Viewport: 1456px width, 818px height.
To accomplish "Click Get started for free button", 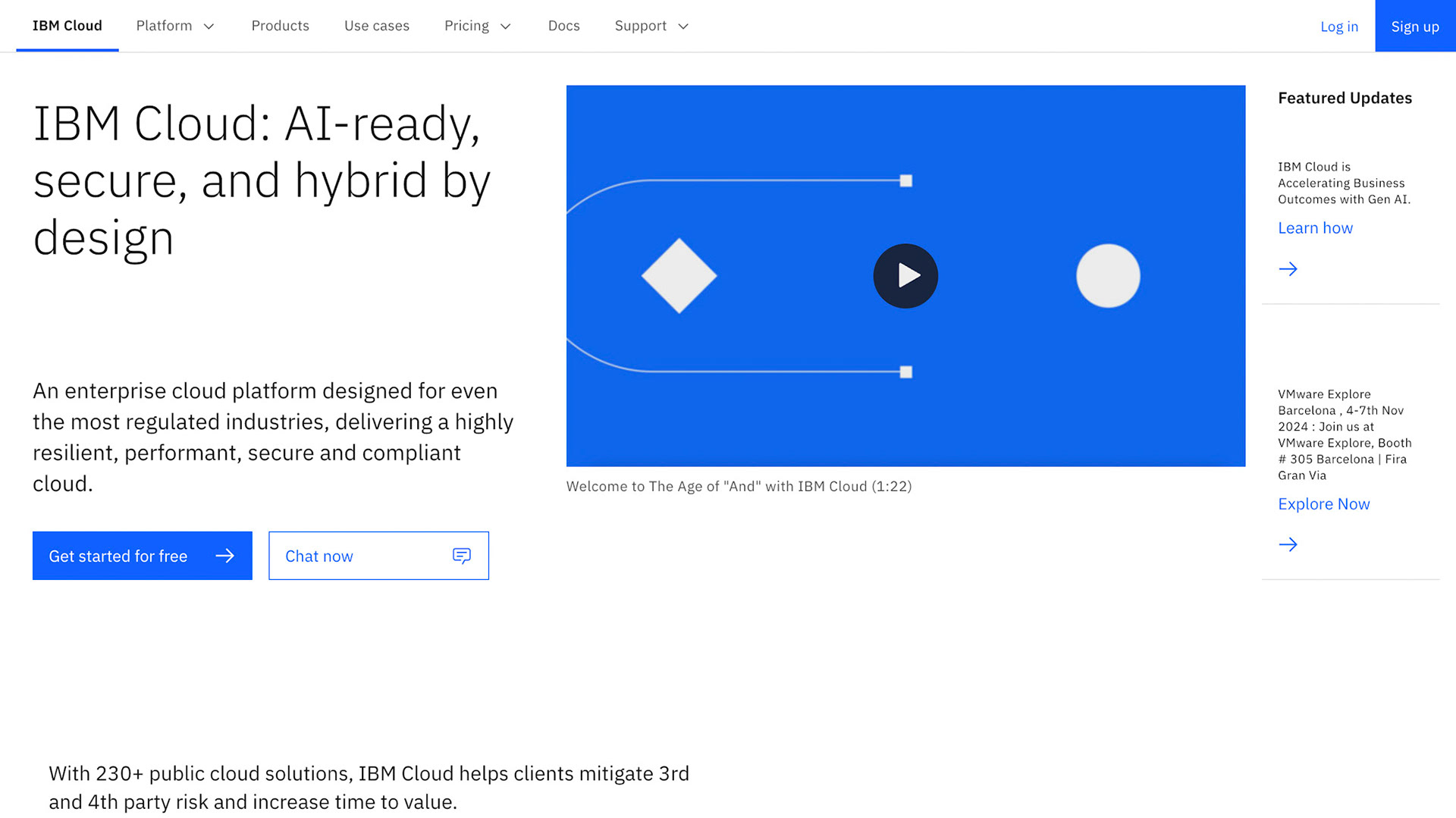I will 143,556.
